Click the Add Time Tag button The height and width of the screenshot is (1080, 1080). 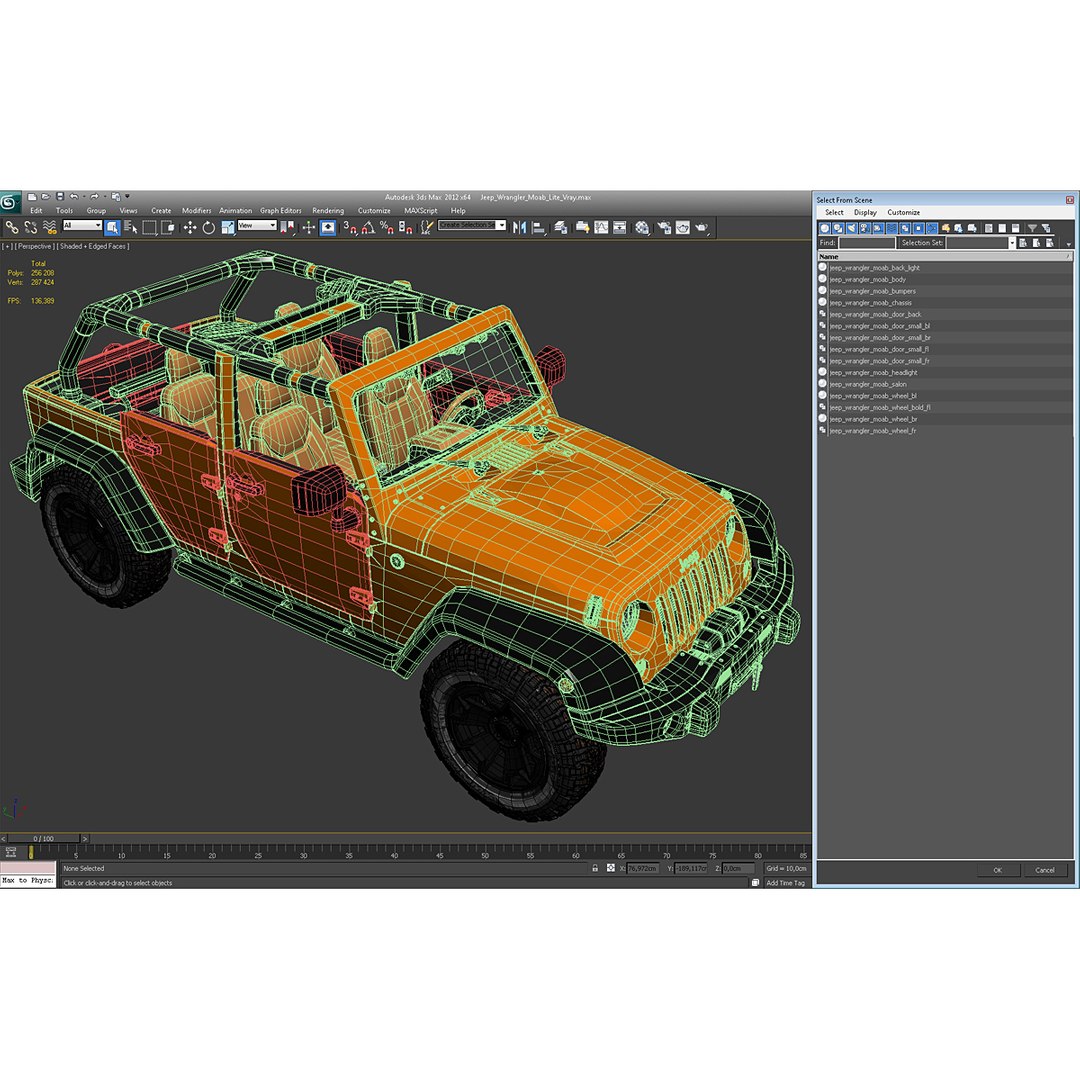pos(785,882)
